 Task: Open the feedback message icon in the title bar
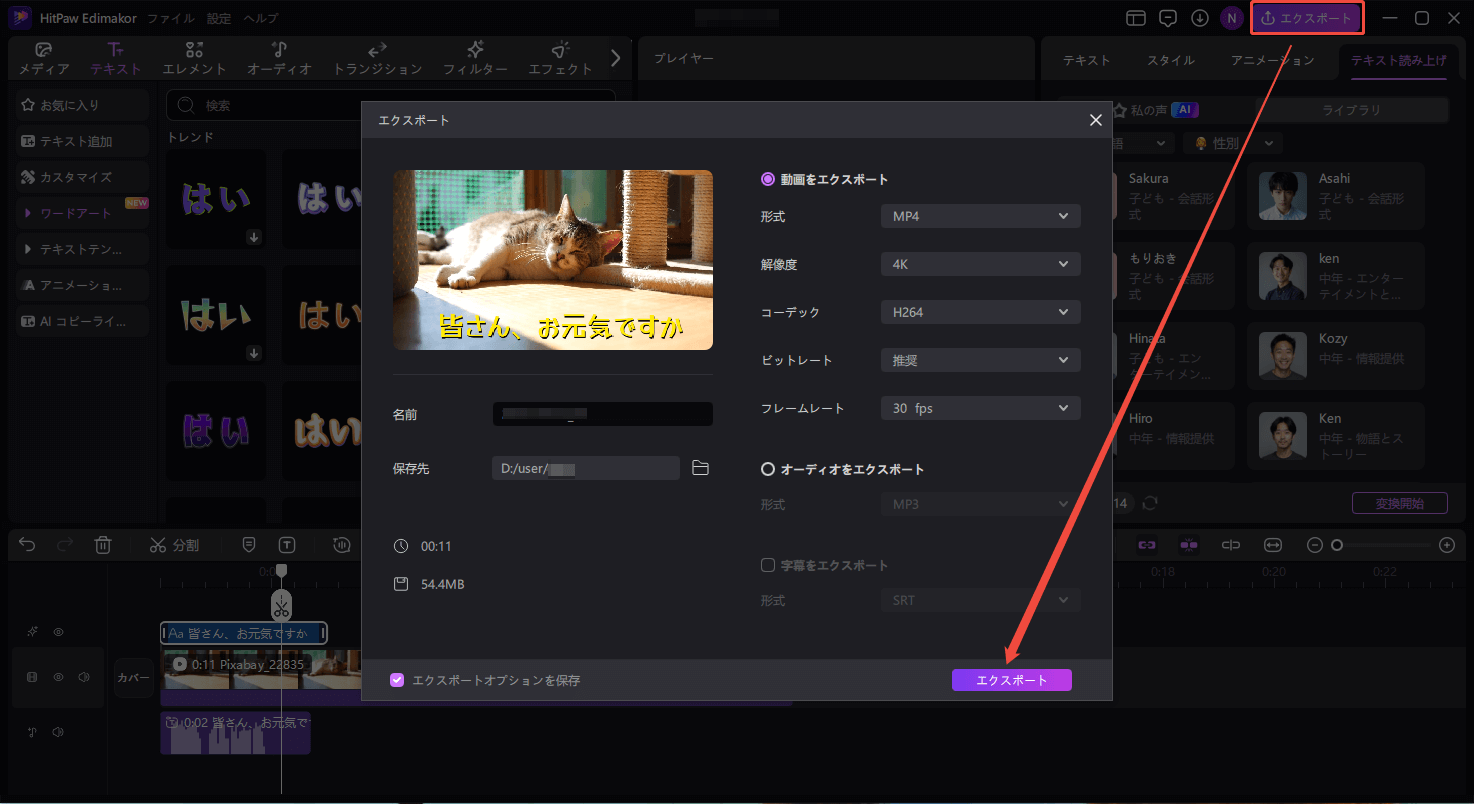pyautogui.click(x=1167, y=18)
